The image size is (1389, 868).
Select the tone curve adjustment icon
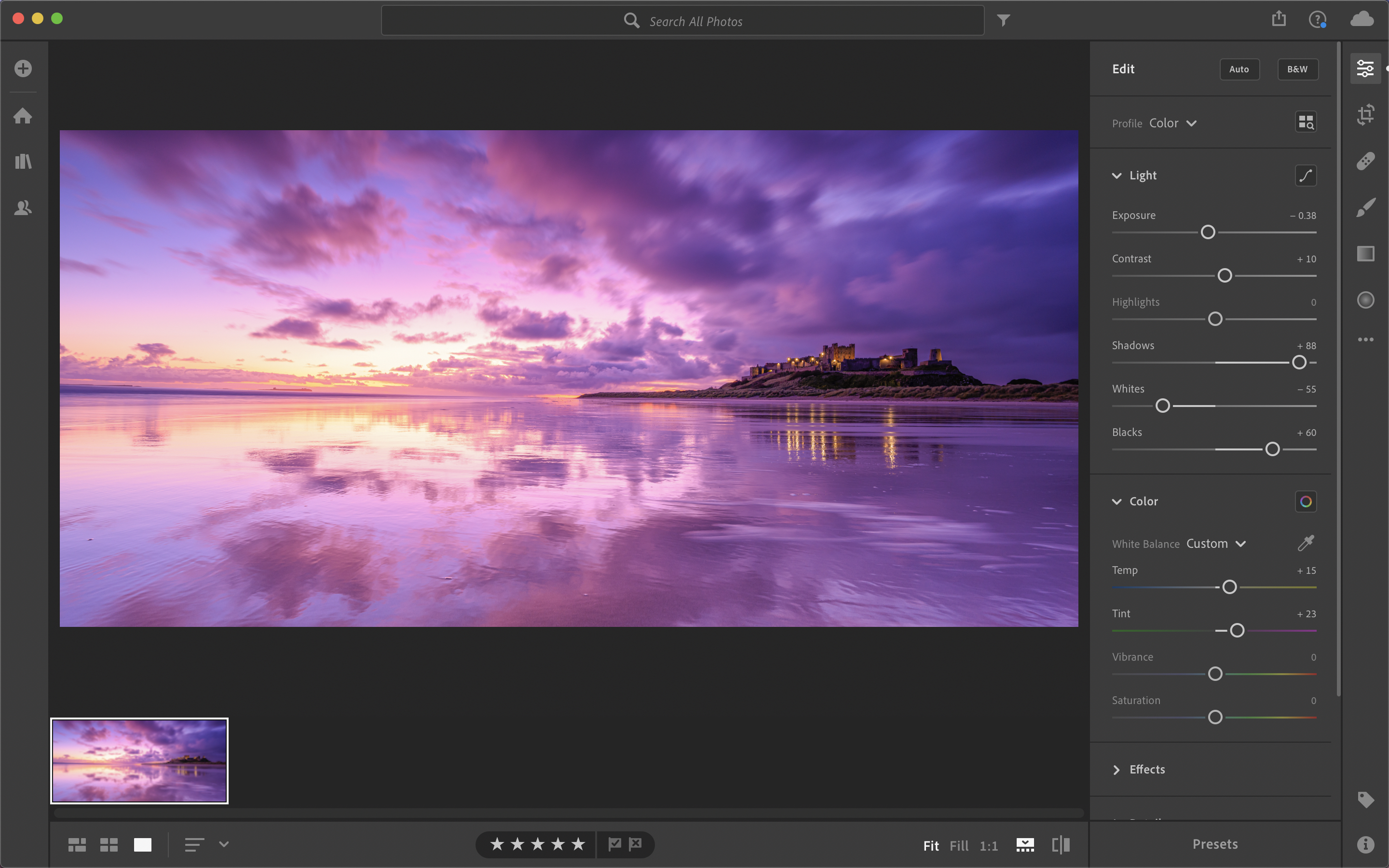tap(1306, 175)
